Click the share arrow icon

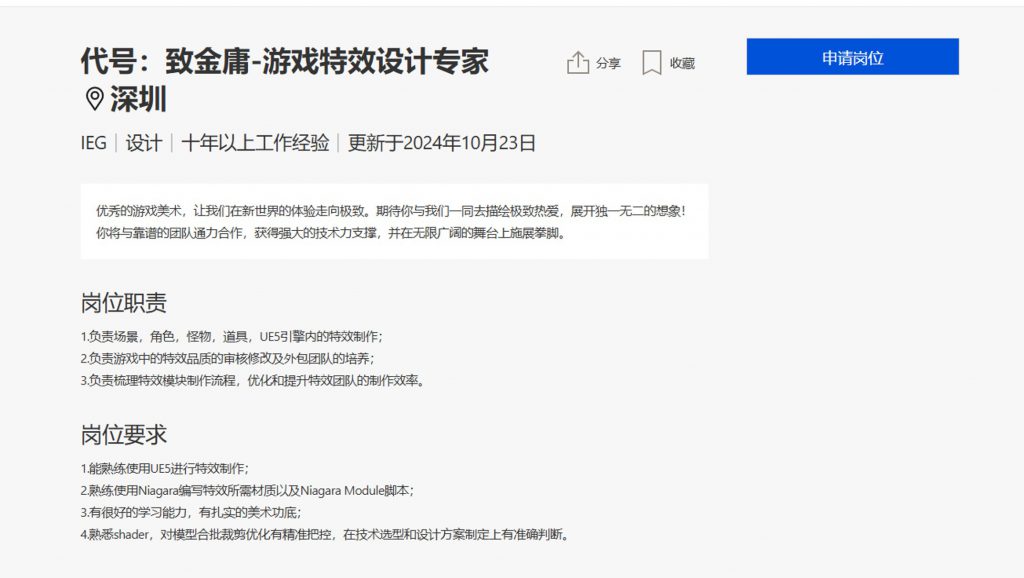[578, 63]
